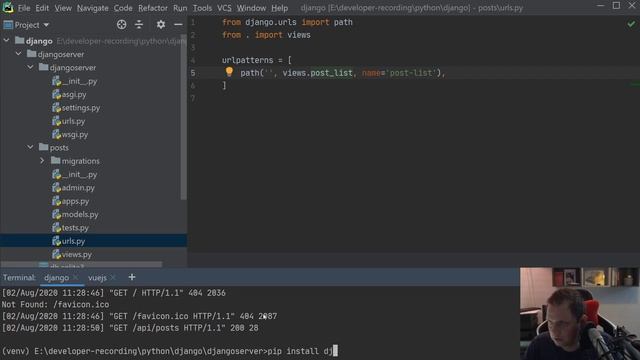Click the 'Terminal:' panel label

[19, 278]
